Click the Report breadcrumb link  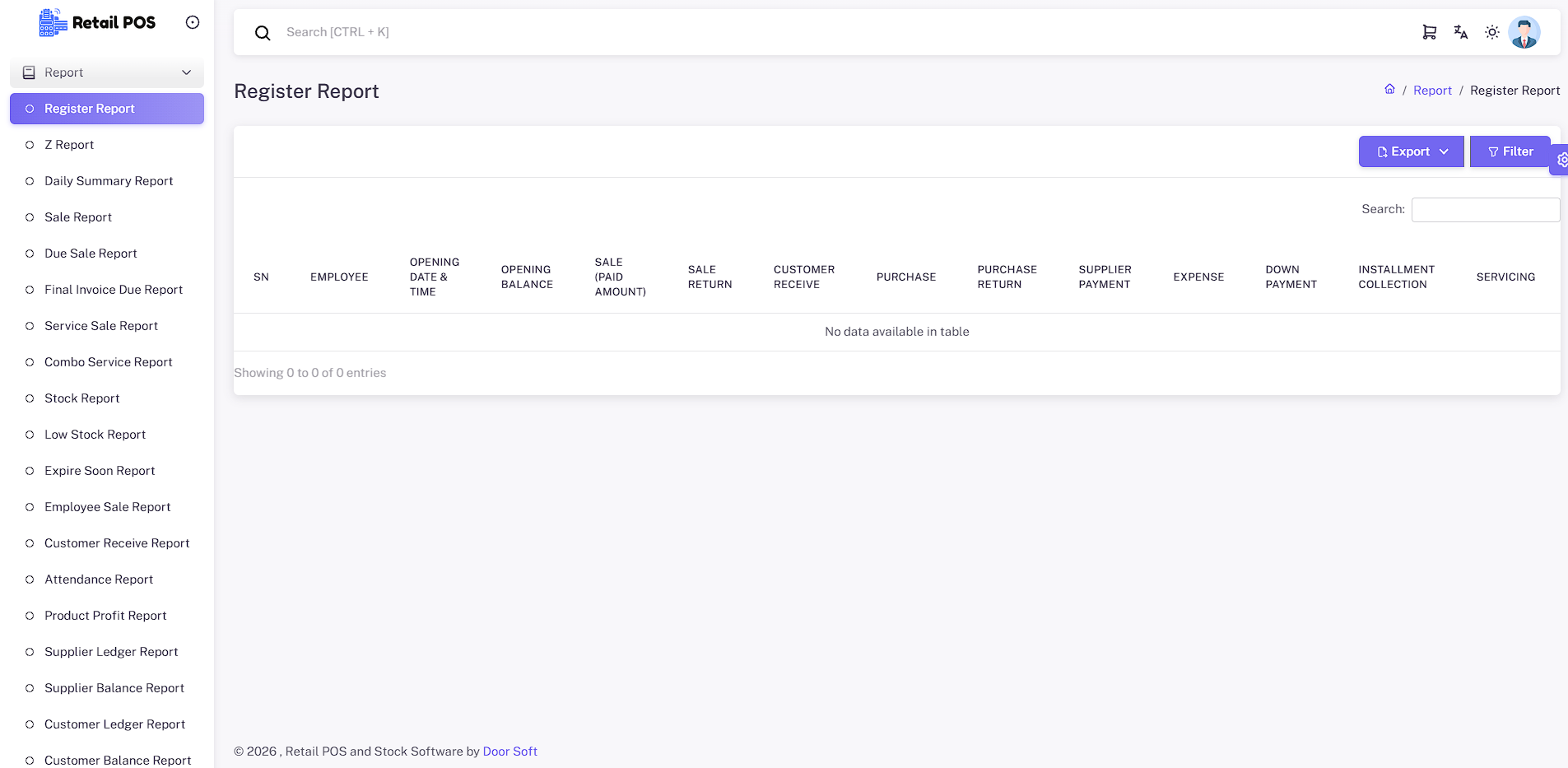(1432, 91)
